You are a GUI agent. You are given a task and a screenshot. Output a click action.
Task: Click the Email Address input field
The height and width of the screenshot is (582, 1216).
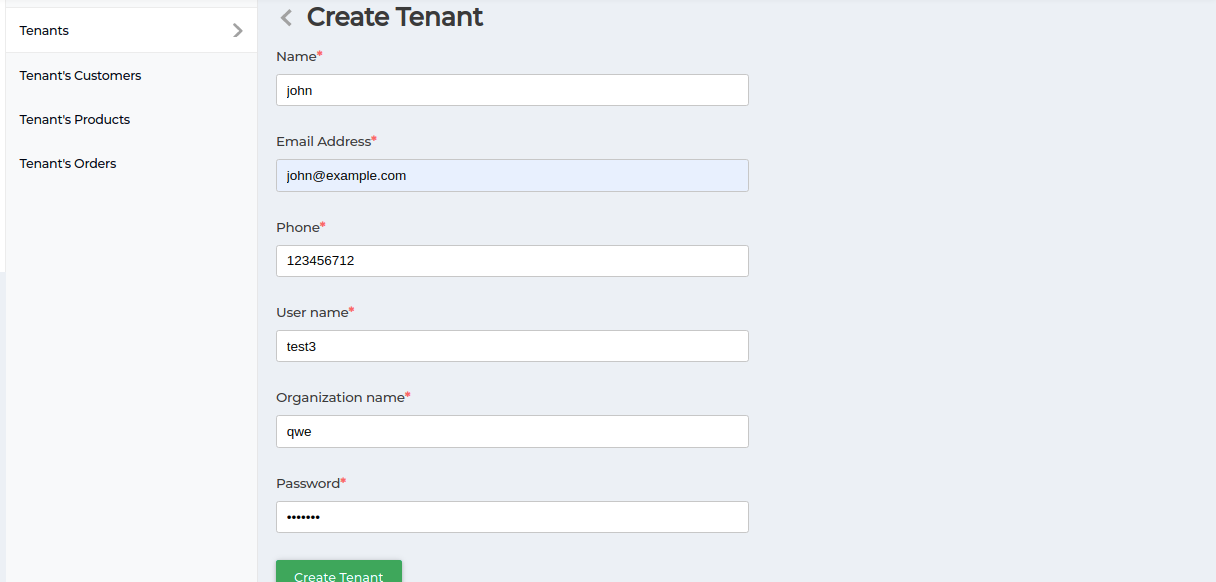tap(512, 175)
